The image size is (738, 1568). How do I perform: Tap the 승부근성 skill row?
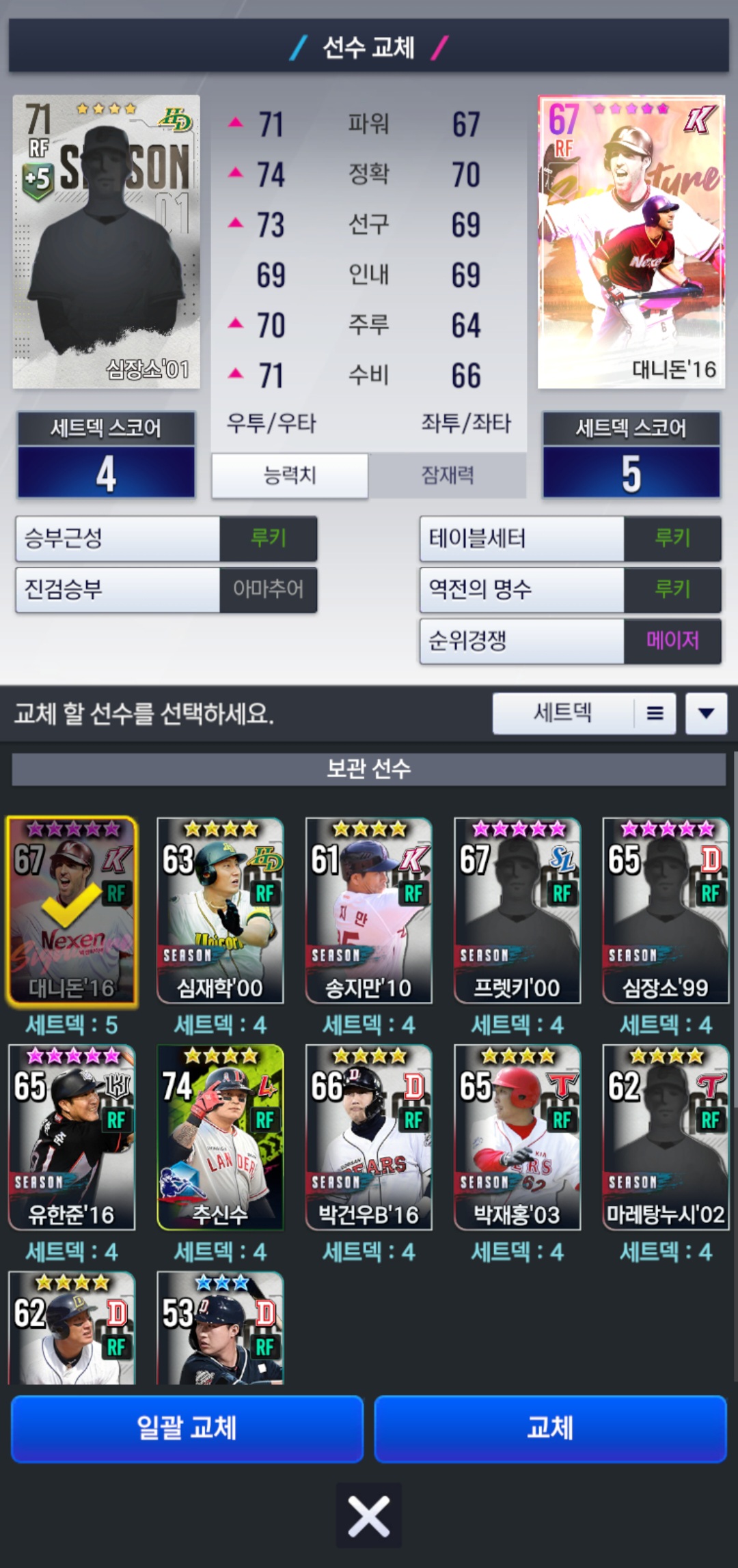[166, 539]
